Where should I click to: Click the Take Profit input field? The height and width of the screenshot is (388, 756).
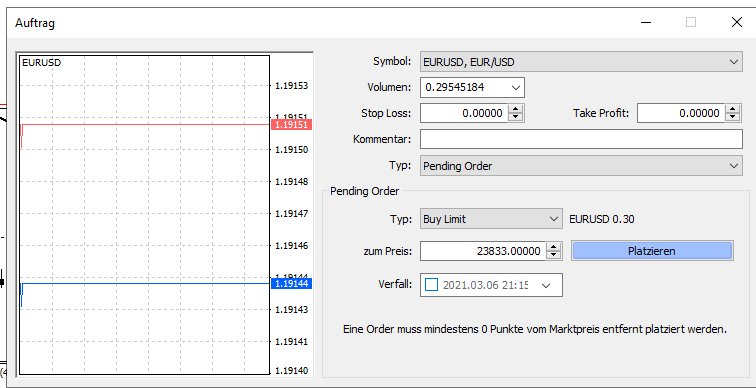(x=681, y=113)
